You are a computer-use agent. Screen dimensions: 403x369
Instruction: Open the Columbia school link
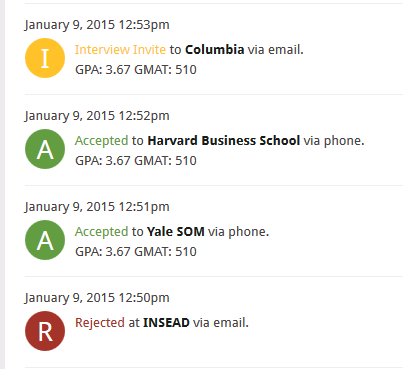(x=215, y=50)
